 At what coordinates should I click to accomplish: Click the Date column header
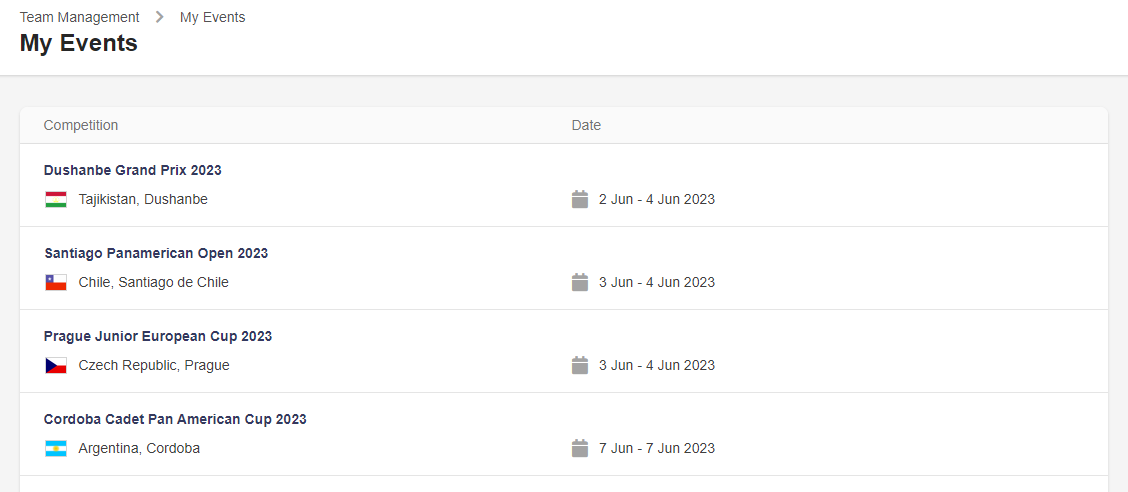click(586, 125)
